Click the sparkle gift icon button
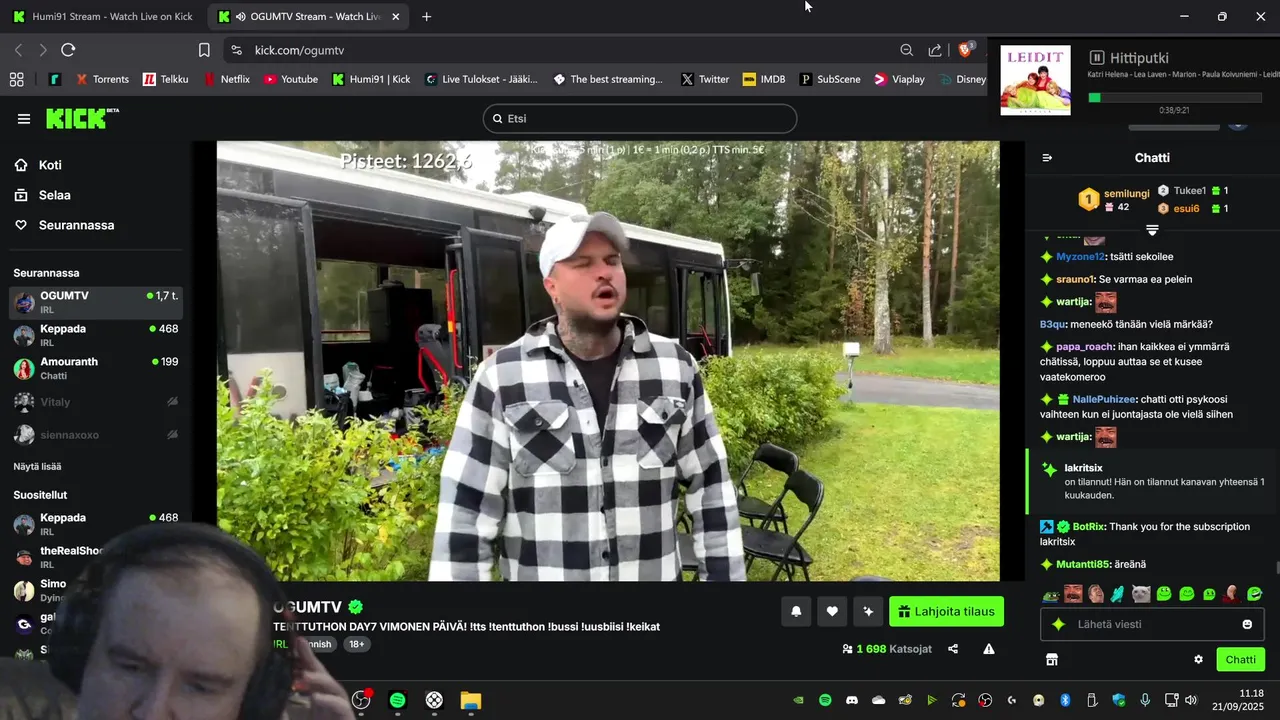 click(868, 612)
